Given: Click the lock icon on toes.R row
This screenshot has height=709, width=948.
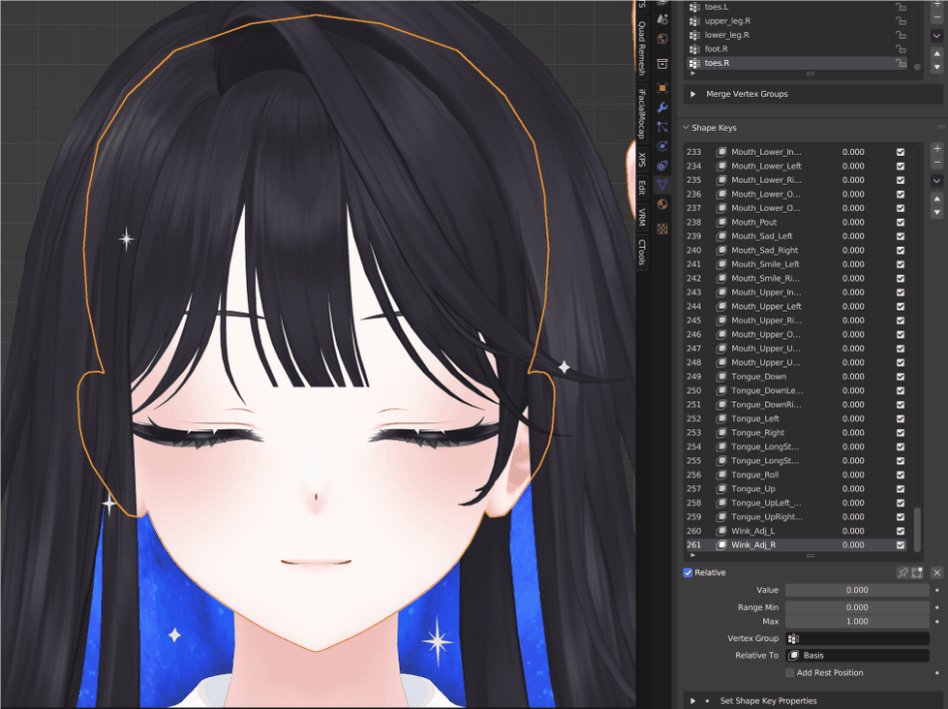Looking at the screenshot, I should tap(901, 63).
